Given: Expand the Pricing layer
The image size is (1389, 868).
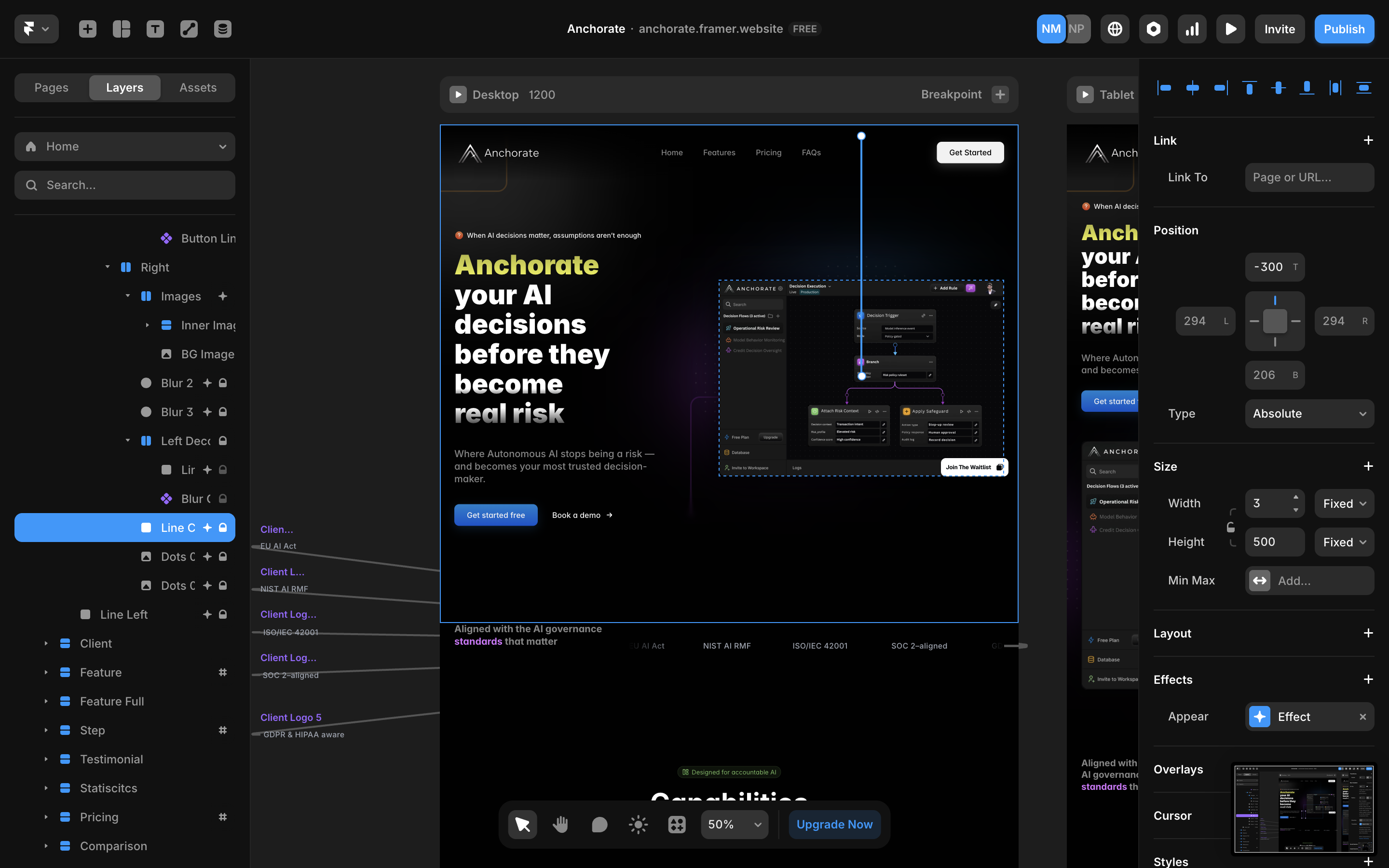Looking at the screenshot, I should pos(46,817).
